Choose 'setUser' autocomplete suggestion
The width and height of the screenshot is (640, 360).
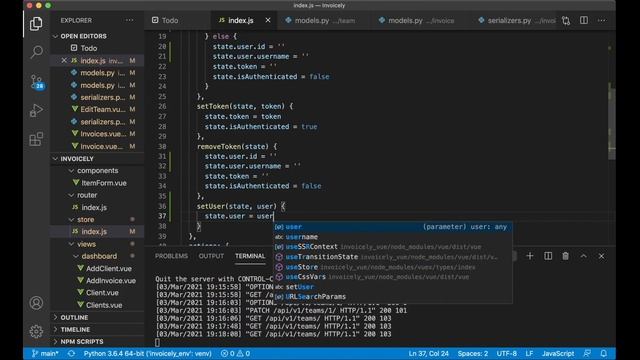(393, 287)
